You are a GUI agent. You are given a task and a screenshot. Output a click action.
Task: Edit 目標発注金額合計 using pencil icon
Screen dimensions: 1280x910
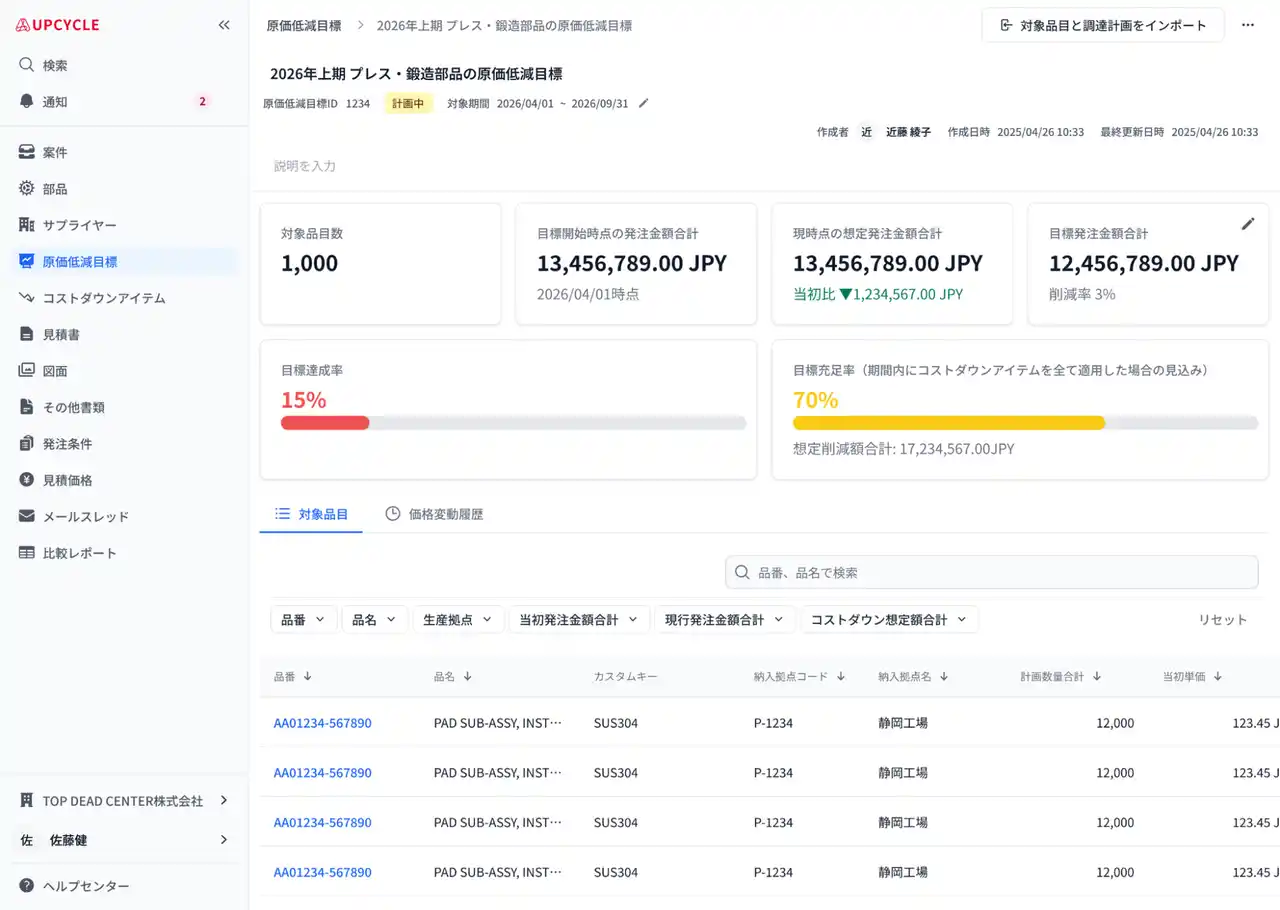[1247, 224]
